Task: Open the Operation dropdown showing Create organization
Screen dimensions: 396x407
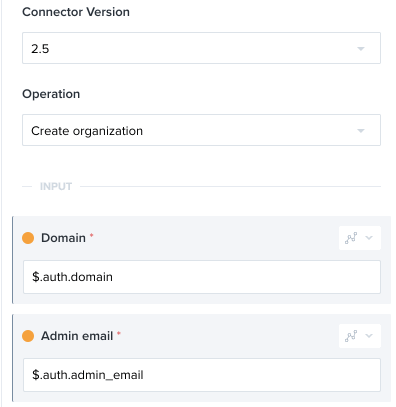Action: [201, 130]
